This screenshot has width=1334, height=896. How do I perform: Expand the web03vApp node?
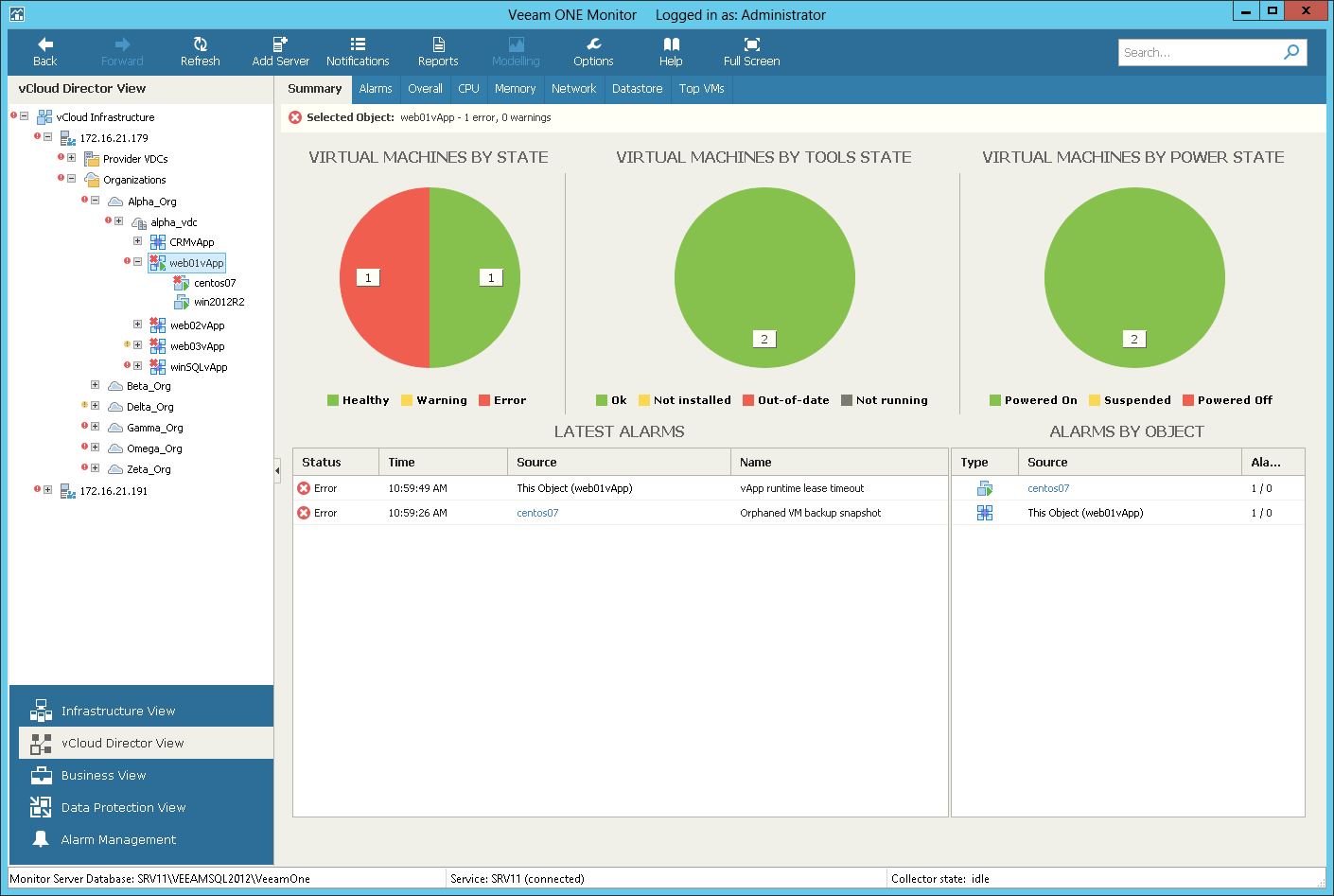137,345
